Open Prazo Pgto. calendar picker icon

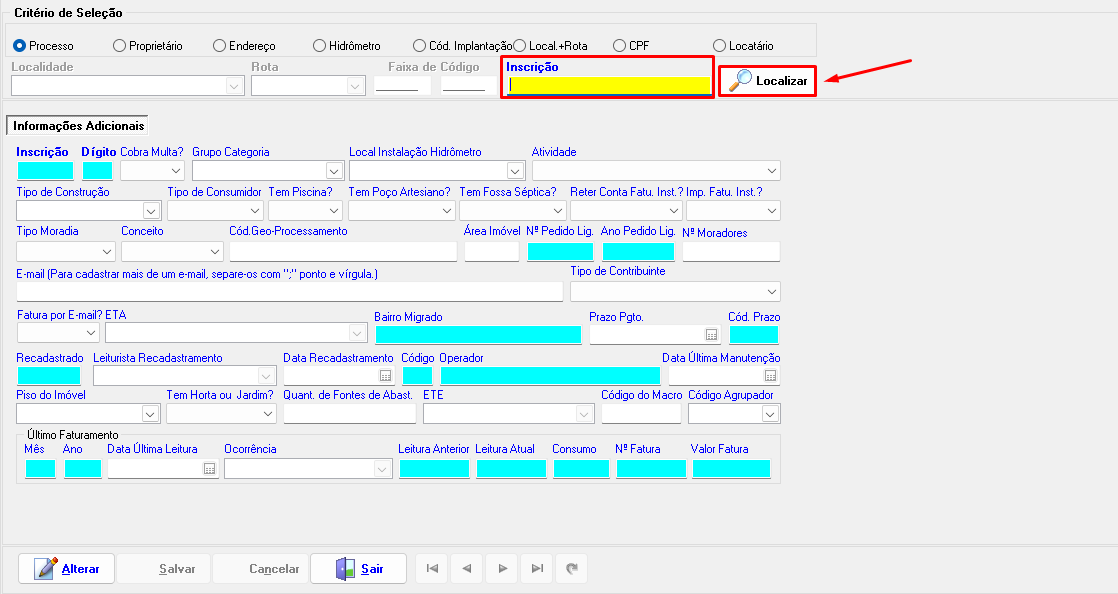711,335
